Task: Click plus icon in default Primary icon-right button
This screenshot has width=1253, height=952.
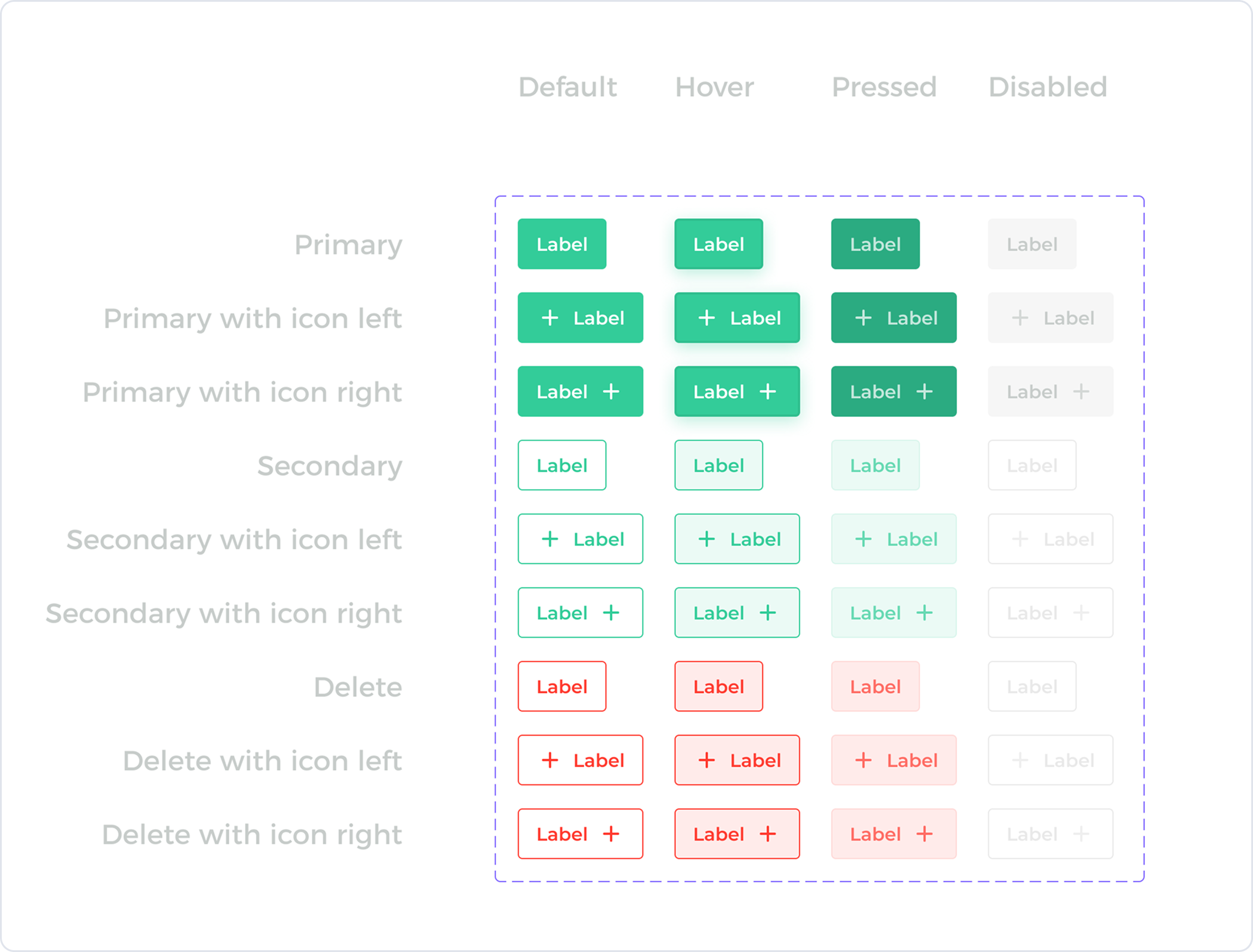Action: pos(611,391)
